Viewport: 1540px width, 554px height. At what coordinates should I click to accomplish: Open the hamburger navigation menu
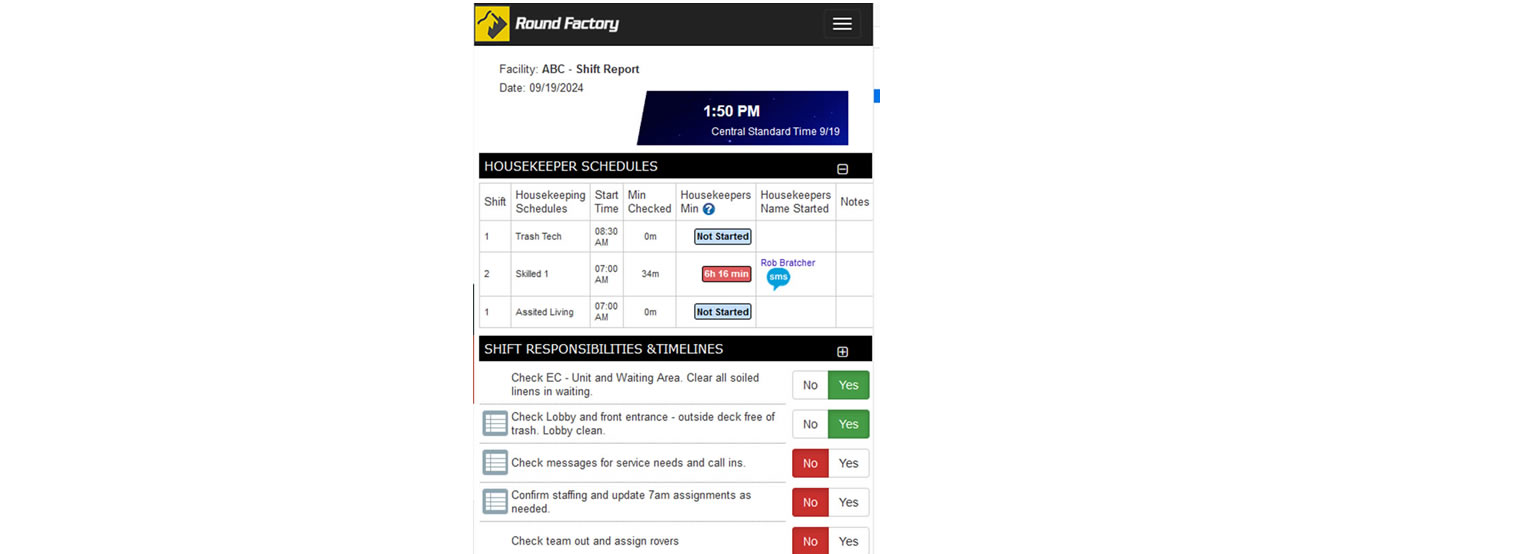(842, 24)
